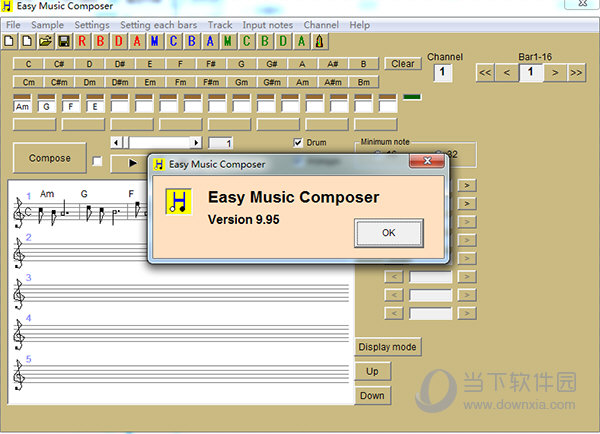The height and width of the screenshot is (434, 600).
Task: Insert the G# chord button
Action: click(272, 64)
